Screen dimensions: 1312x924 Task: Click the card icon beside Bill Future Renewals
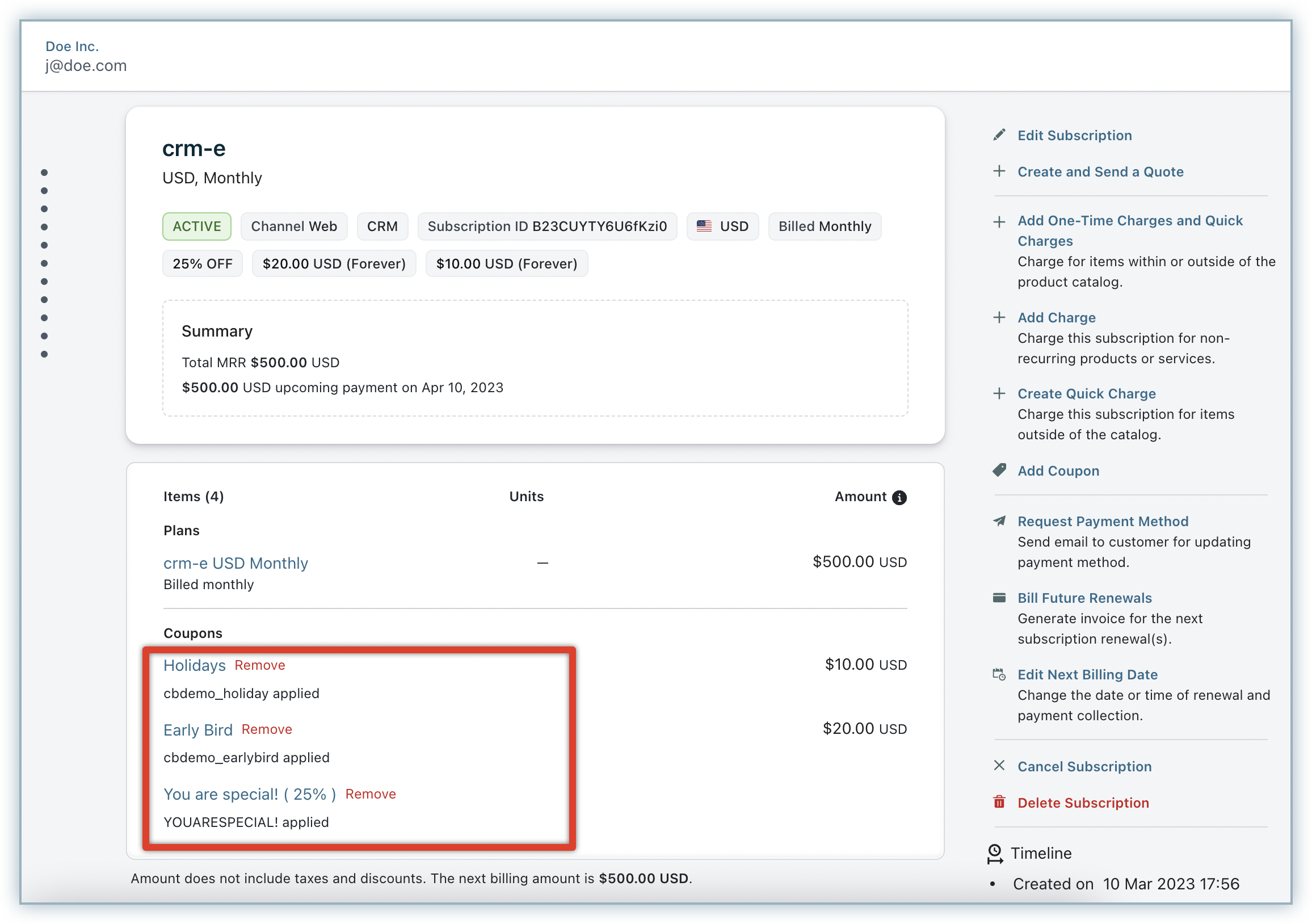click(x=999, y=598)
